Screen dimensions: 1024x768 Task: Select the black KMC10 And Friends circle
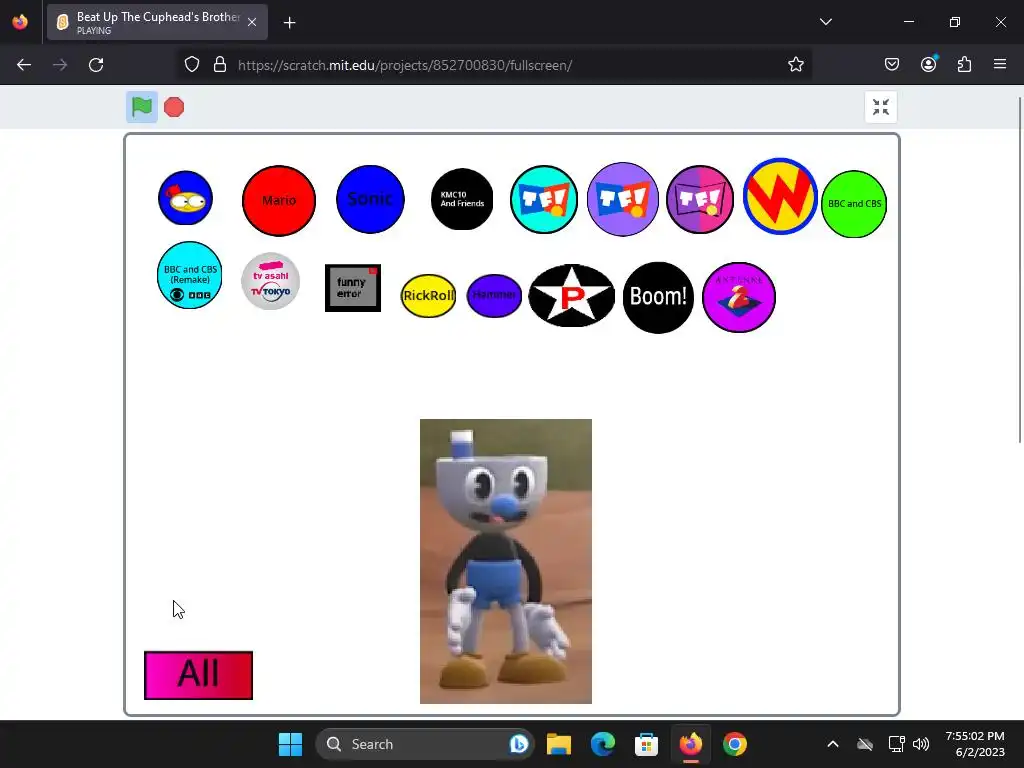[462, 199]
